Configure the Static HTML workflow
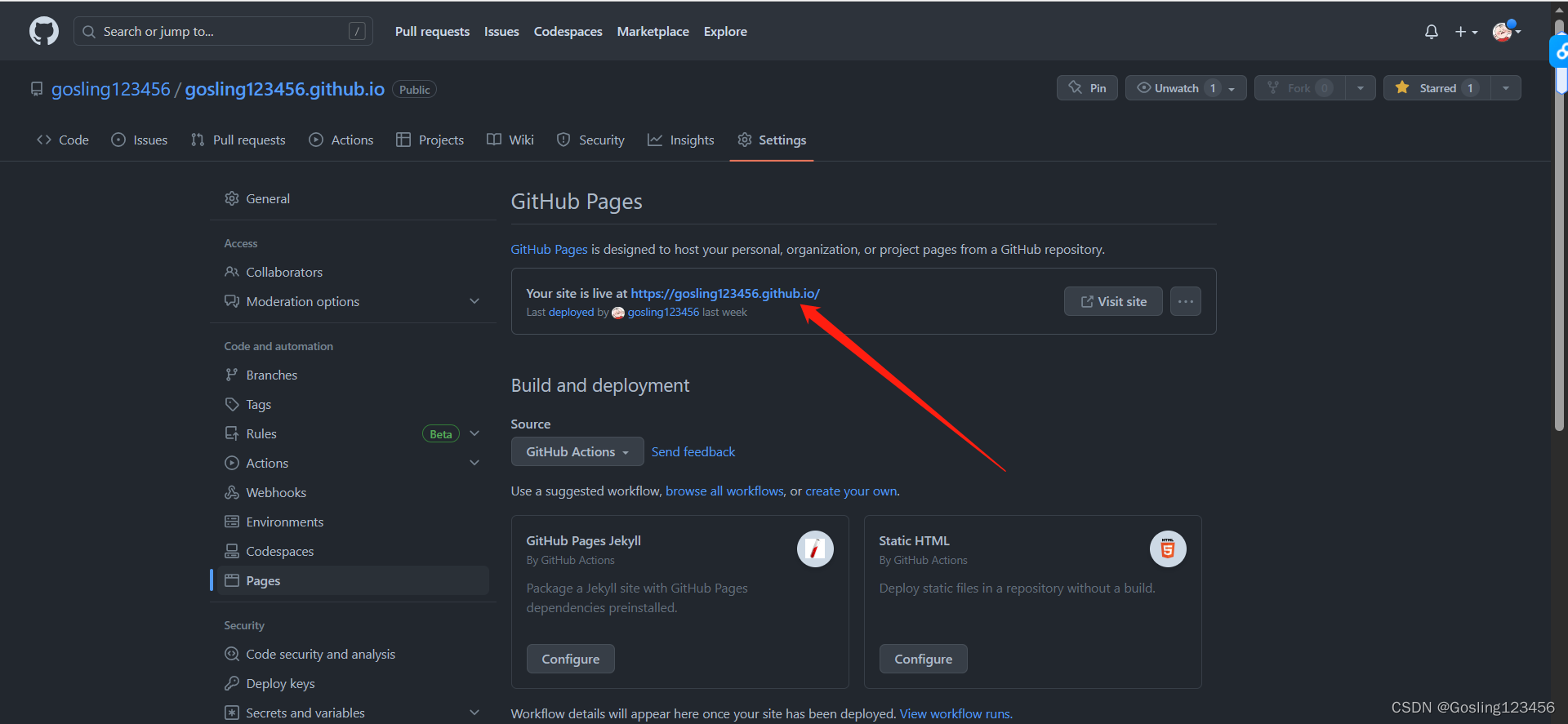 [x=924, y=659]
